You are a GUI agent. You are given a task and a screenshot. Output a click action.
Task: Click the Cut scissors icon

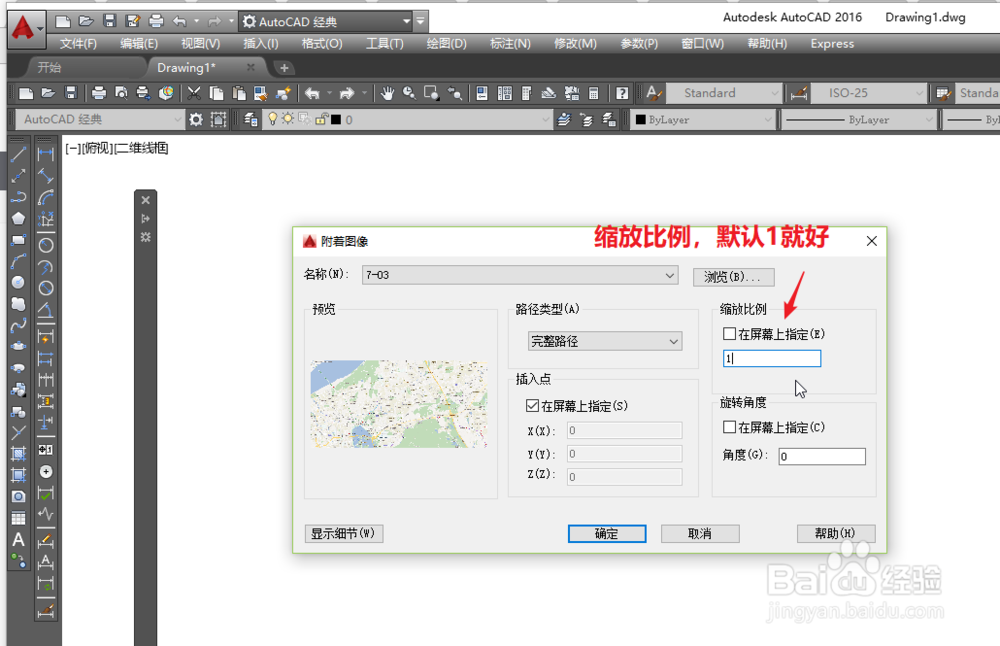tap(193, 93)
